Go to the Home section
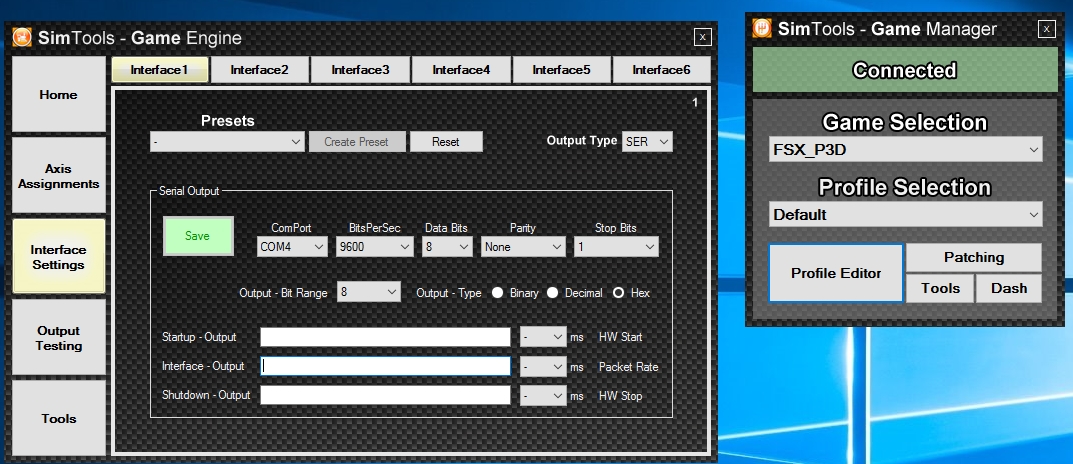This screenshot has height=464, width=1073. [x=59, y=94]
